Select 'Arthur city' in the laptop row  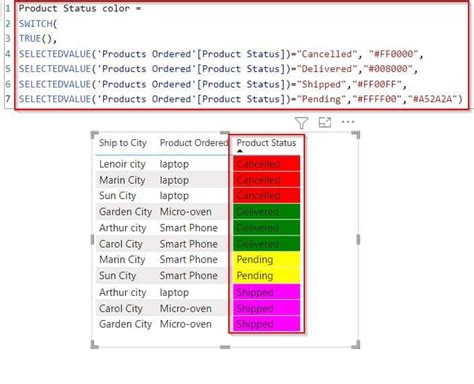coord(123,292)
